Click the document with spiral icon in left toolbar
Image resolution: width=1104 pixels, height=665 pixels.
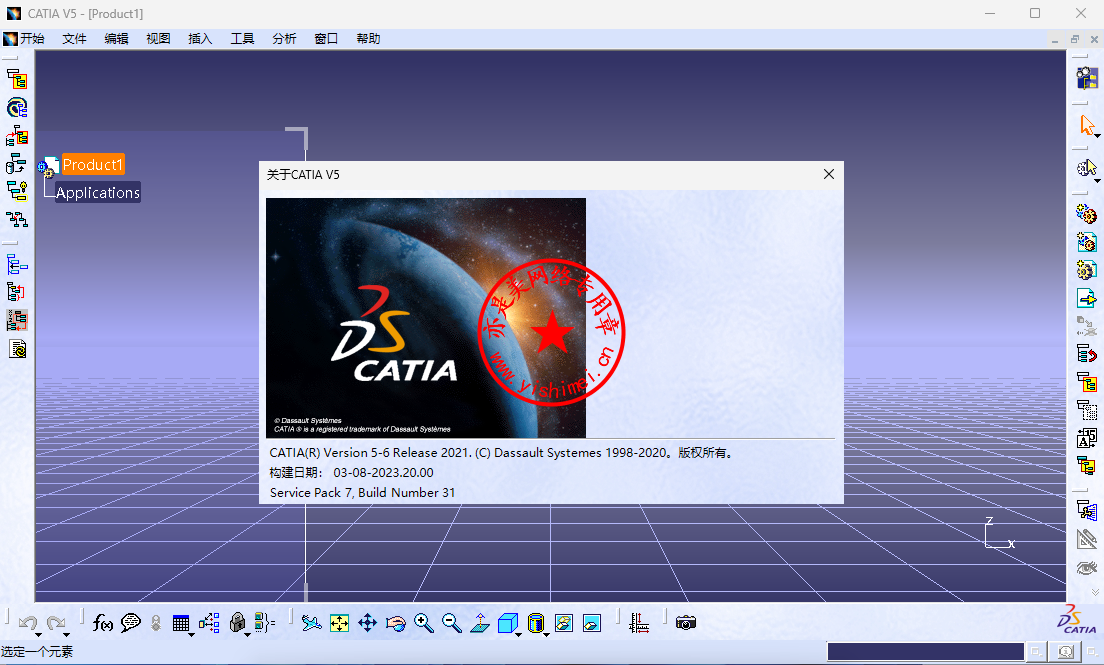[x=17, y=349]
